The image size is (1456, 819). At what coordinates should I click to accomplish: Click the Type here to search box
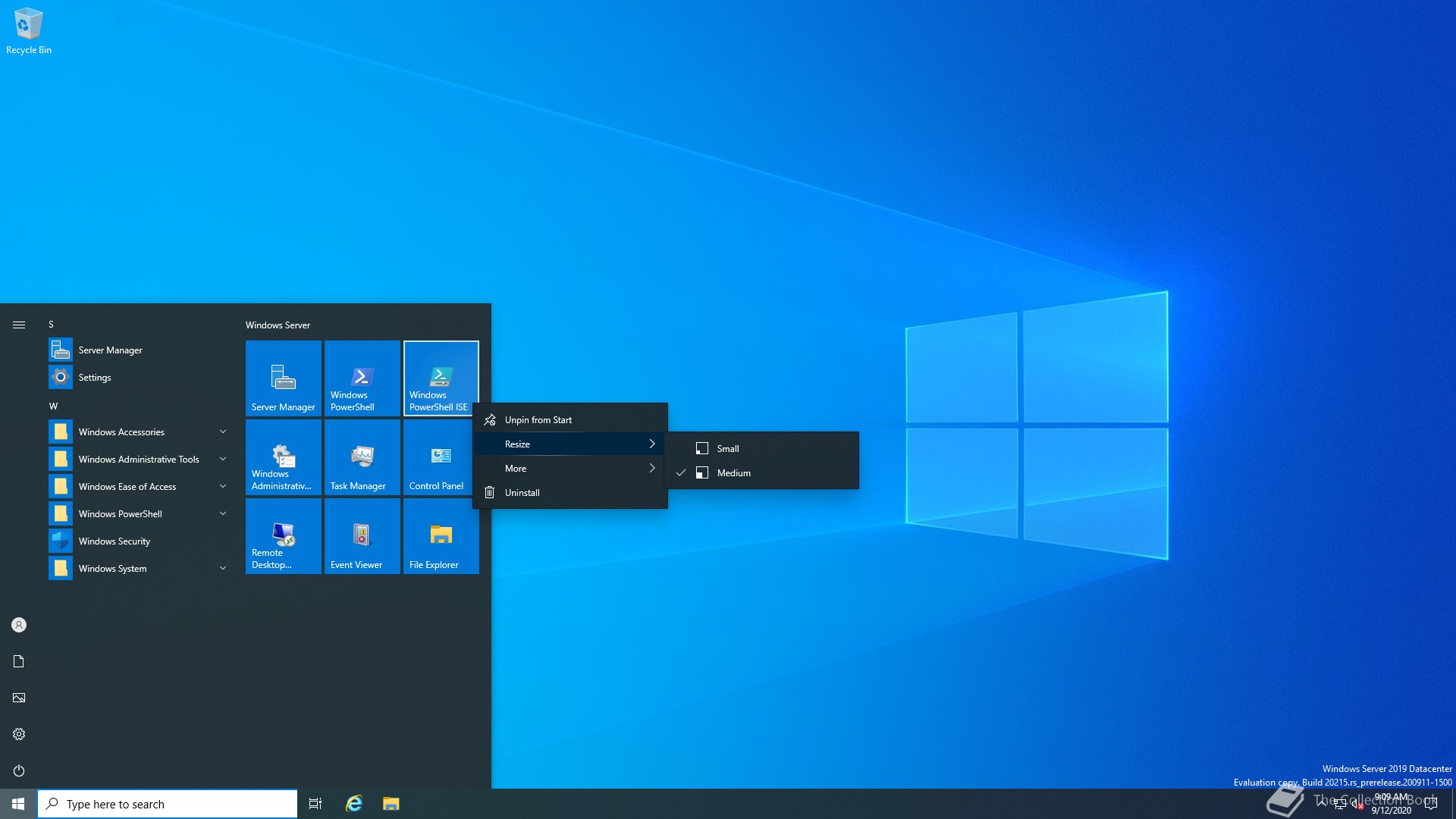(168, 804)
